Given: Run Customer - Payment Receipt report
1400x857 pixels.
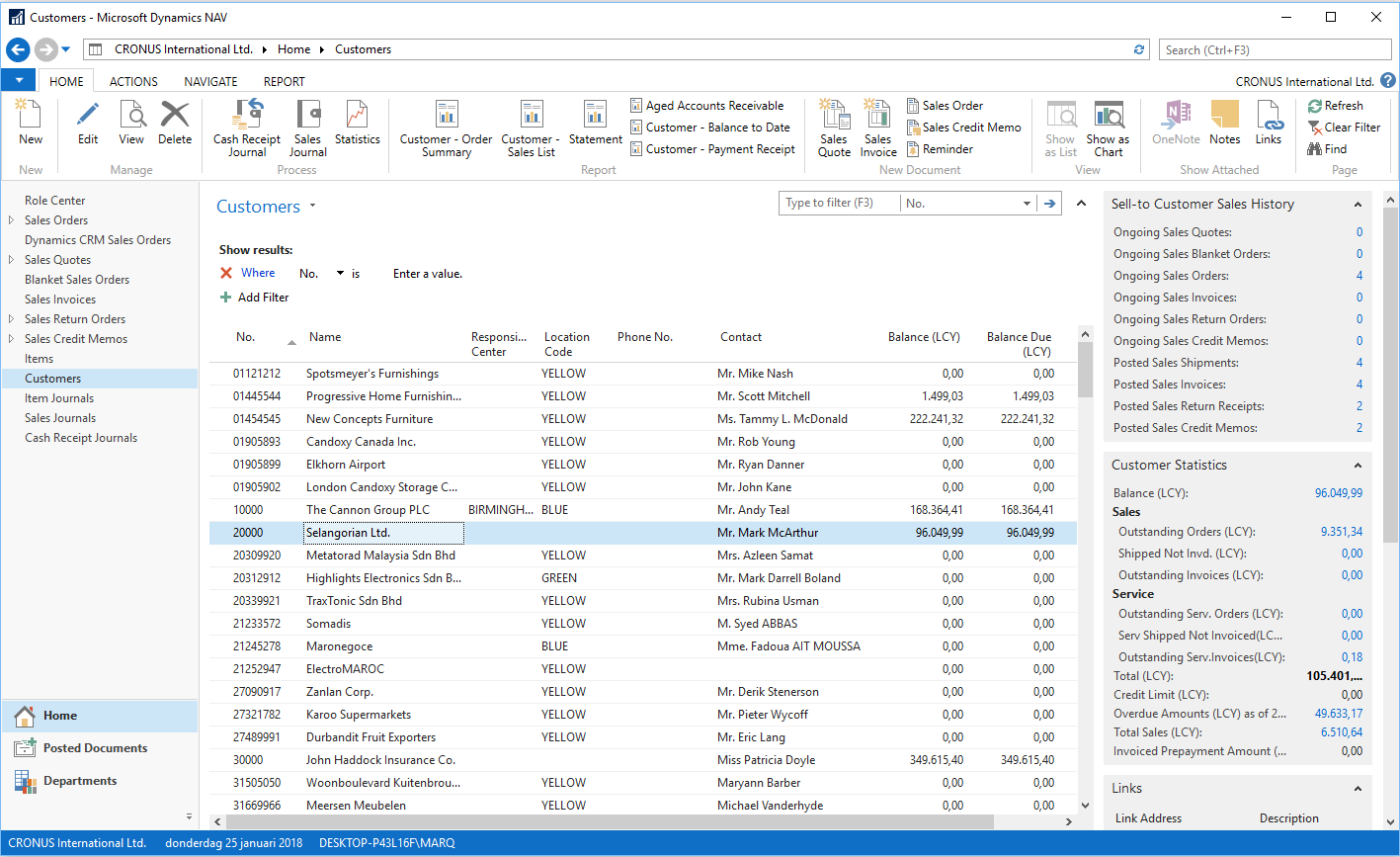Looking at the screenshot, I should click(x=713, y=149).
